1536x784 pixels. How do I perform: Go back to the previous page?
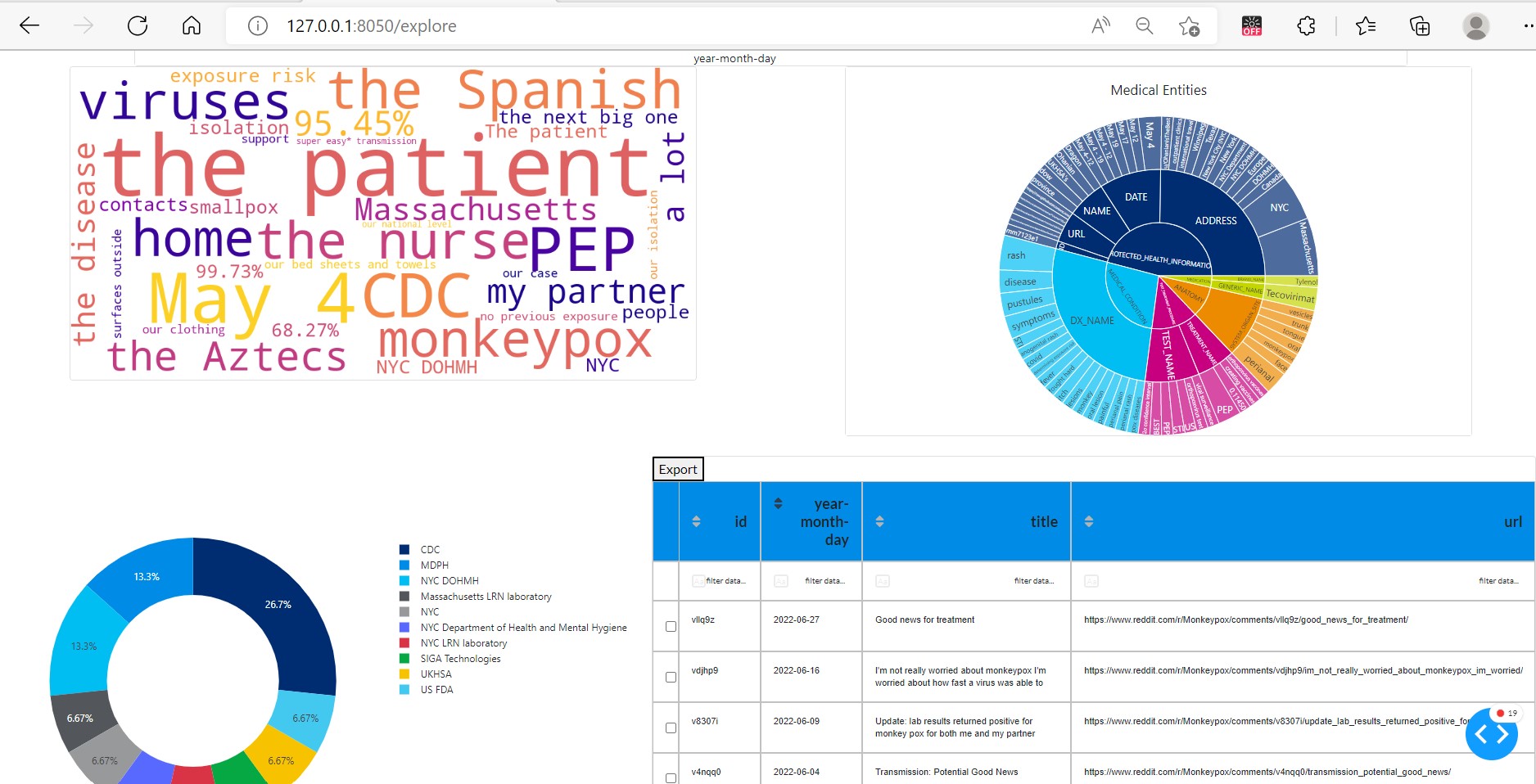click(x=29, y=26)
